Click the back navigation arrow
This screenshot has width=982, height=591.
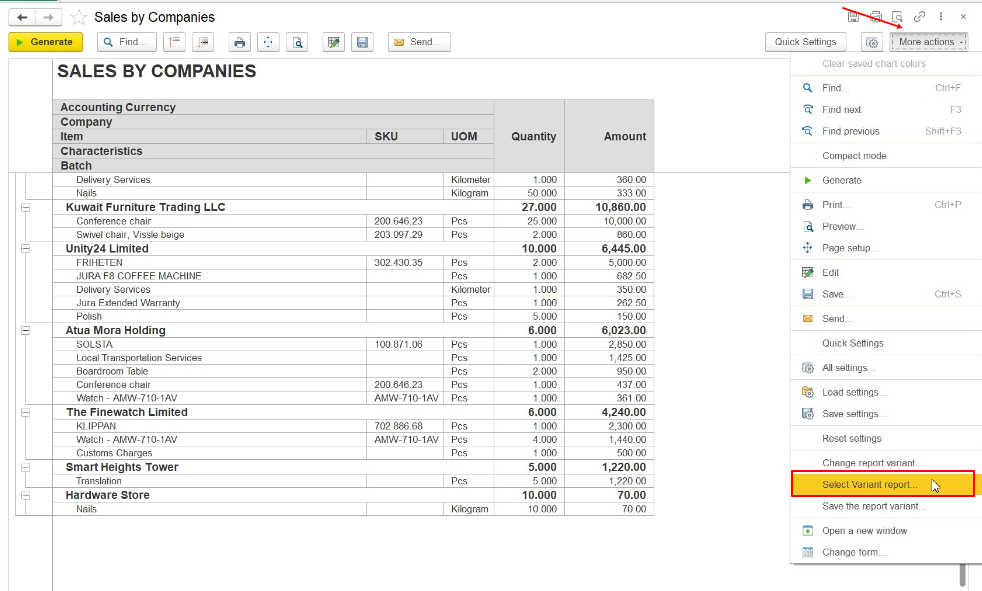point(22,17)
